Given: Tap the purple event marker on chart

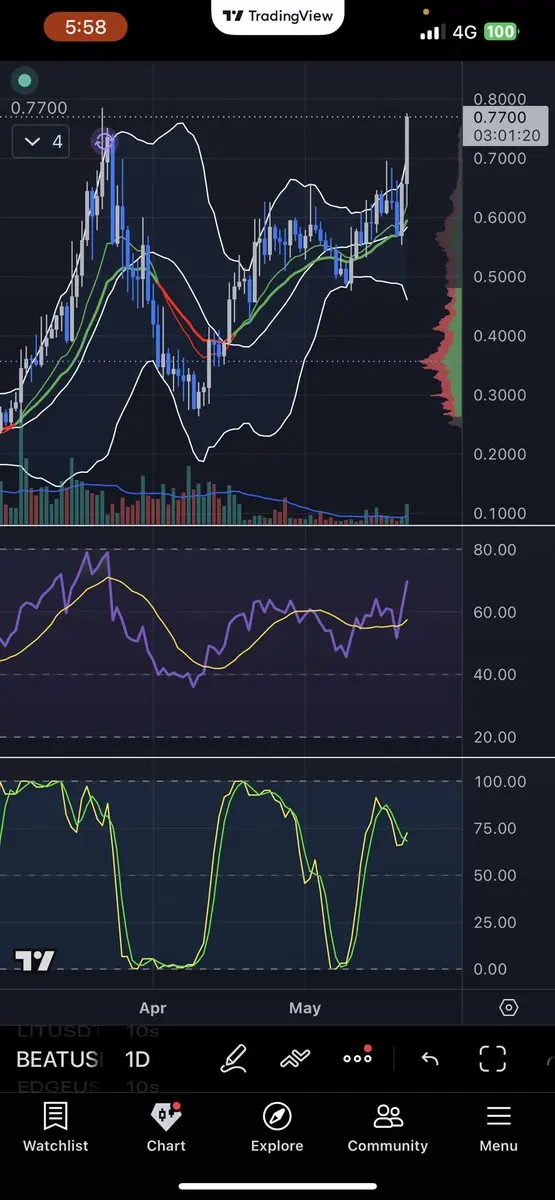Looking at the screenshot, I should [x=104, y=142].
